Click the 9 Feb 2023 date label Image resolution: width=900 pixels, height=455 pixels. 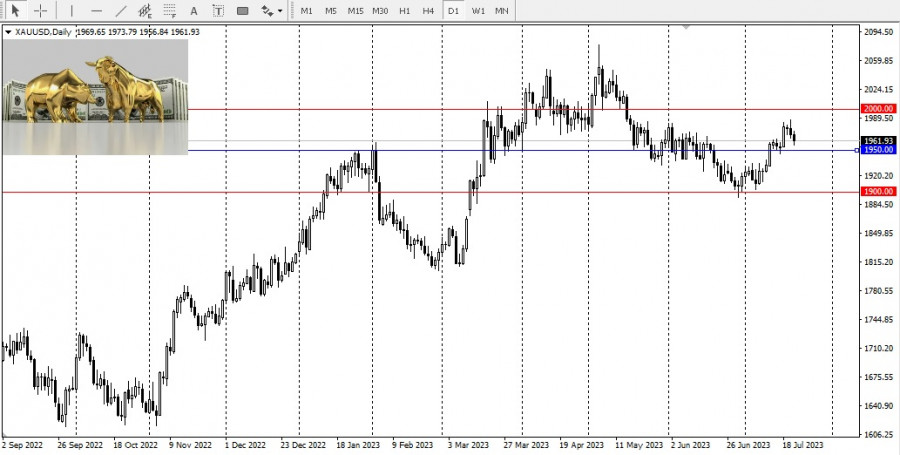pyautogui.click(x=413, y=445)
